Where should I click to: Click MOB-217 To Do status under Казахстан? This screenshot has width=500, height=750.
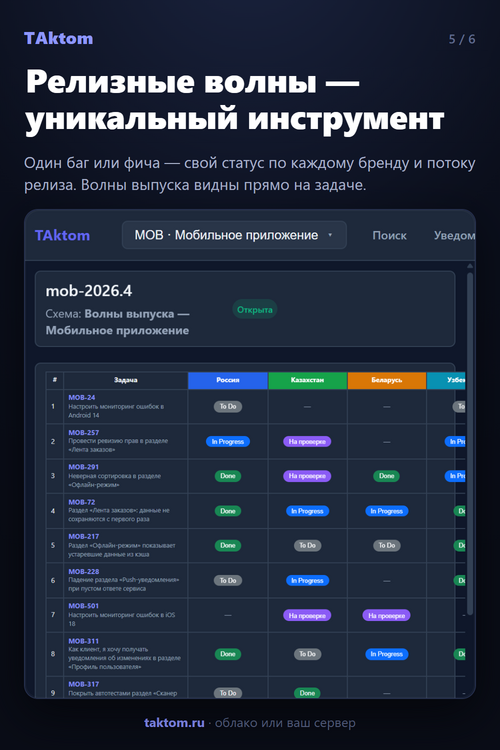(x=307, y=545)
